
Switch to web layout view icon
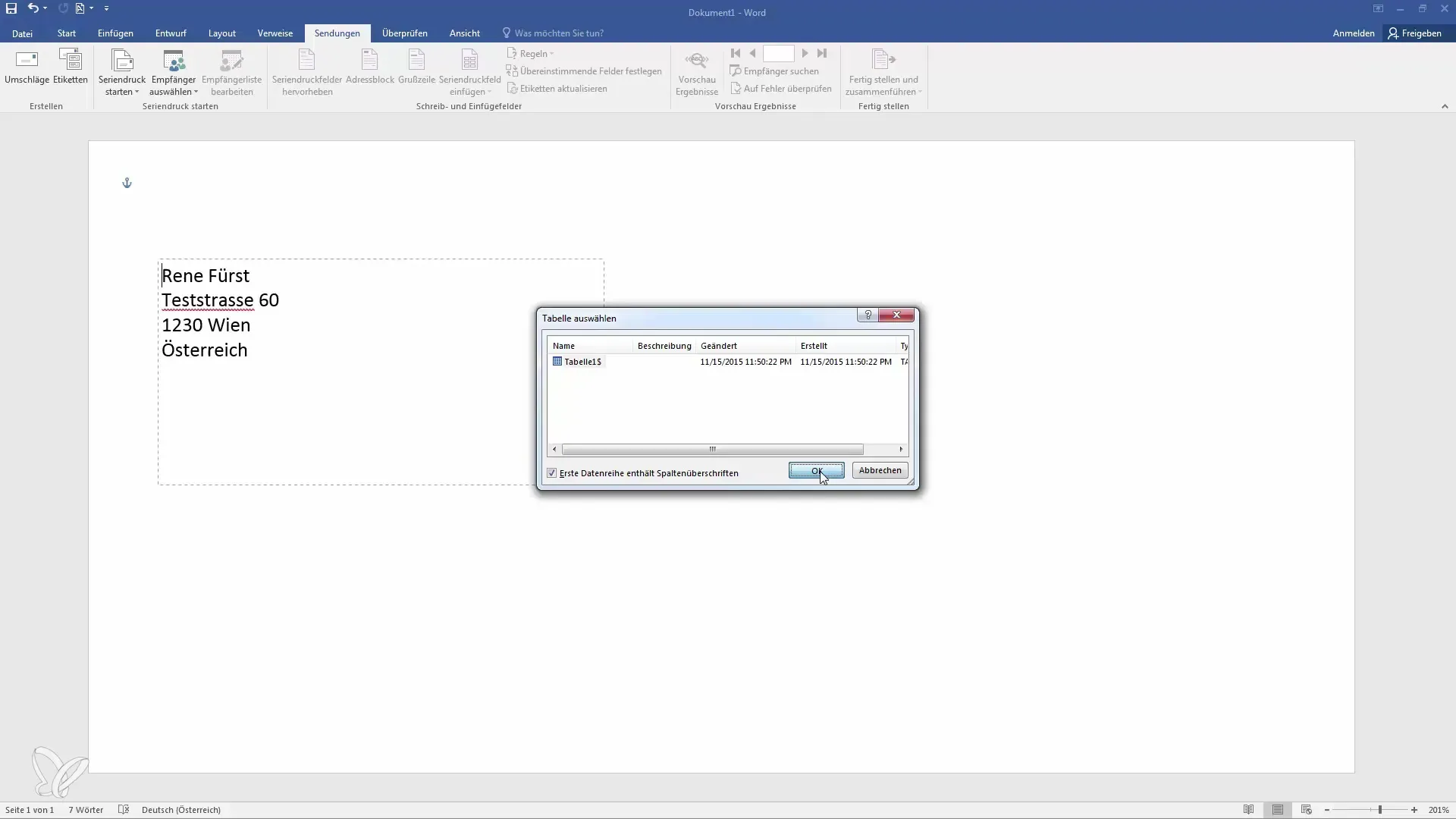(1307, 810)
